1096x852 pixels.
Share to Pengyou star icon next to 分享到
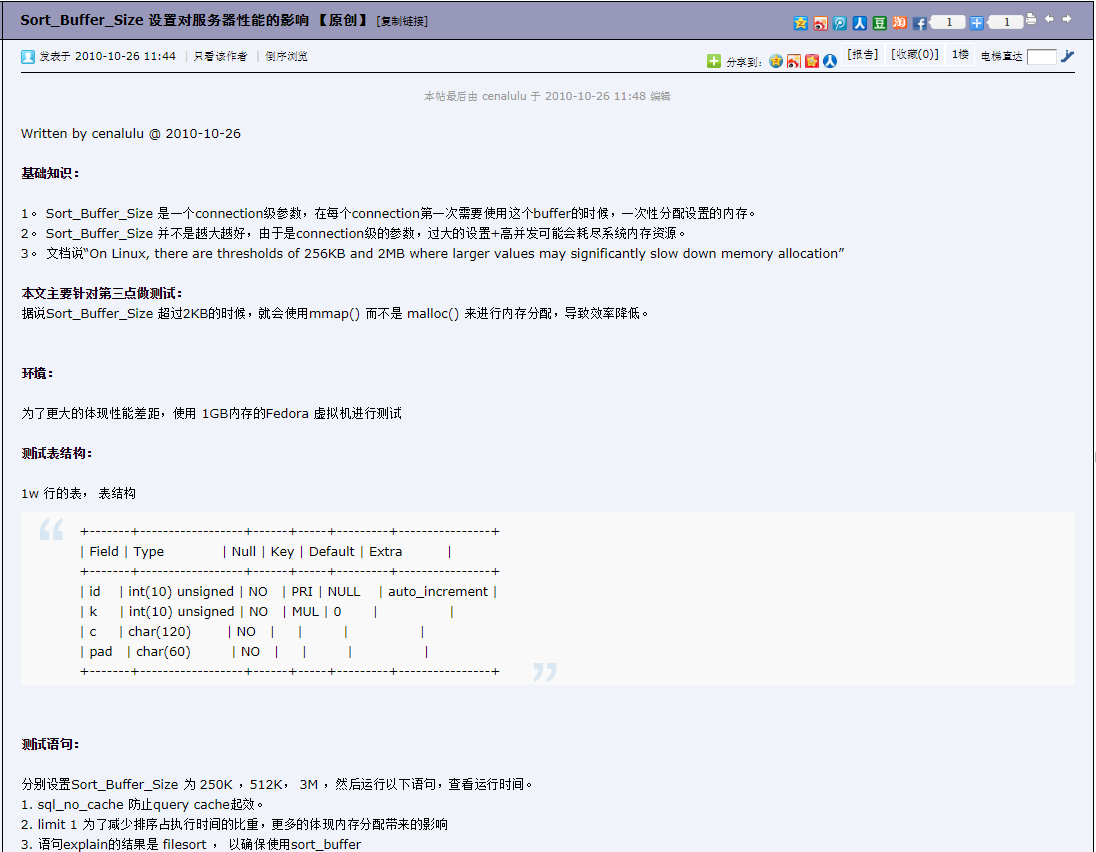[x=812, y=62]
